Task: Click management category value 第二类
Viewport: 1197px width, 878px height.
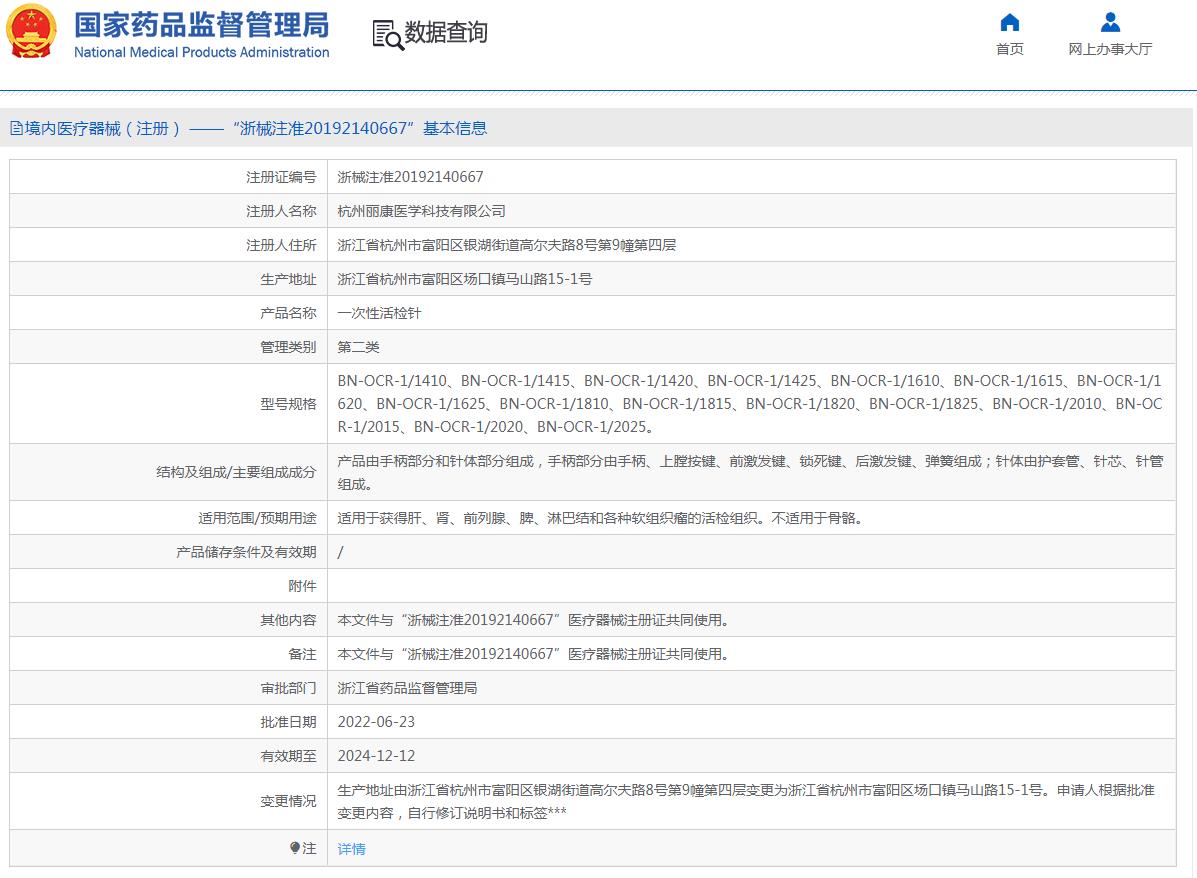Action: 359,347
